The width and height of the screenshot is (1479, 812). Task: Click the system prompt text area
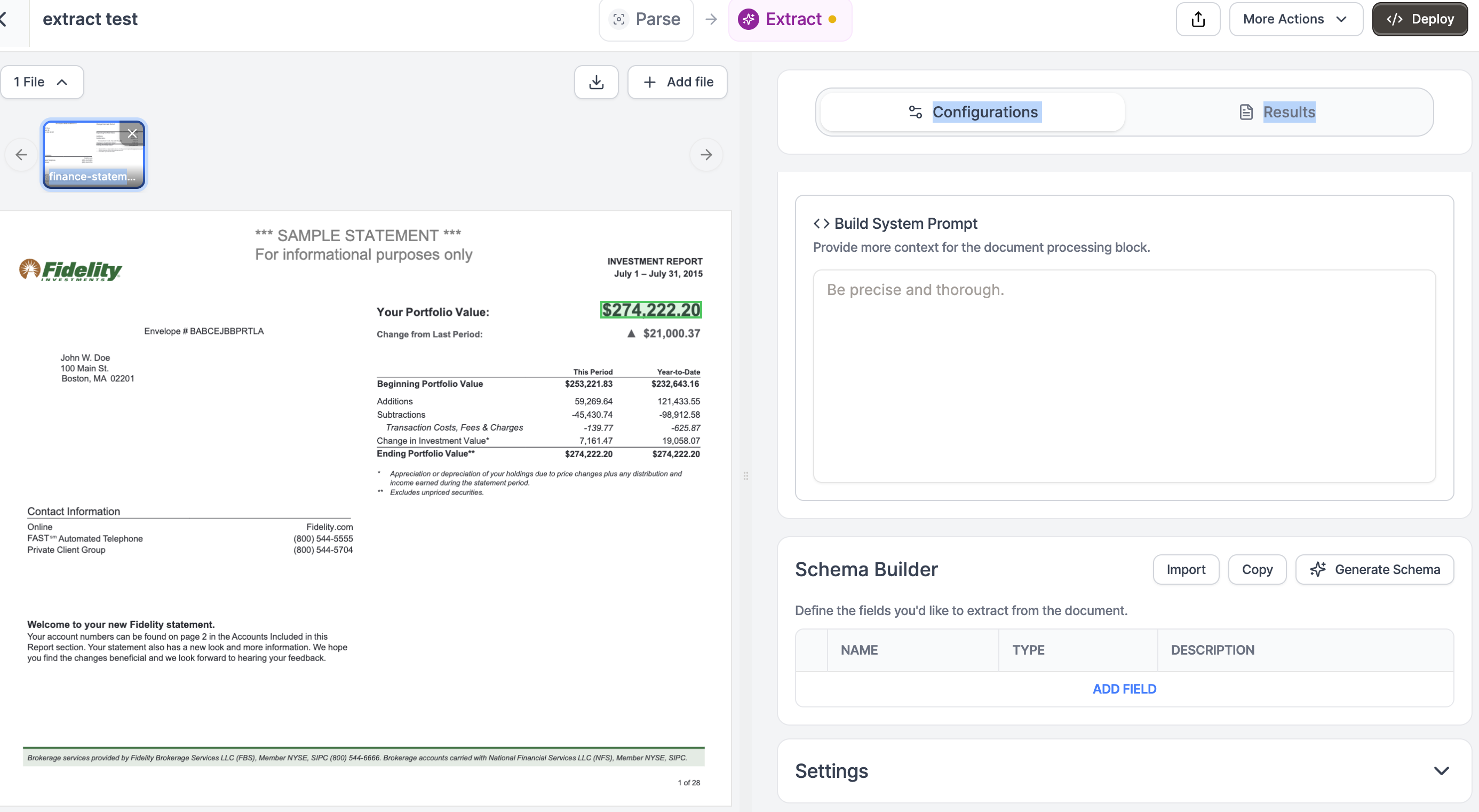pos(1124,376)
